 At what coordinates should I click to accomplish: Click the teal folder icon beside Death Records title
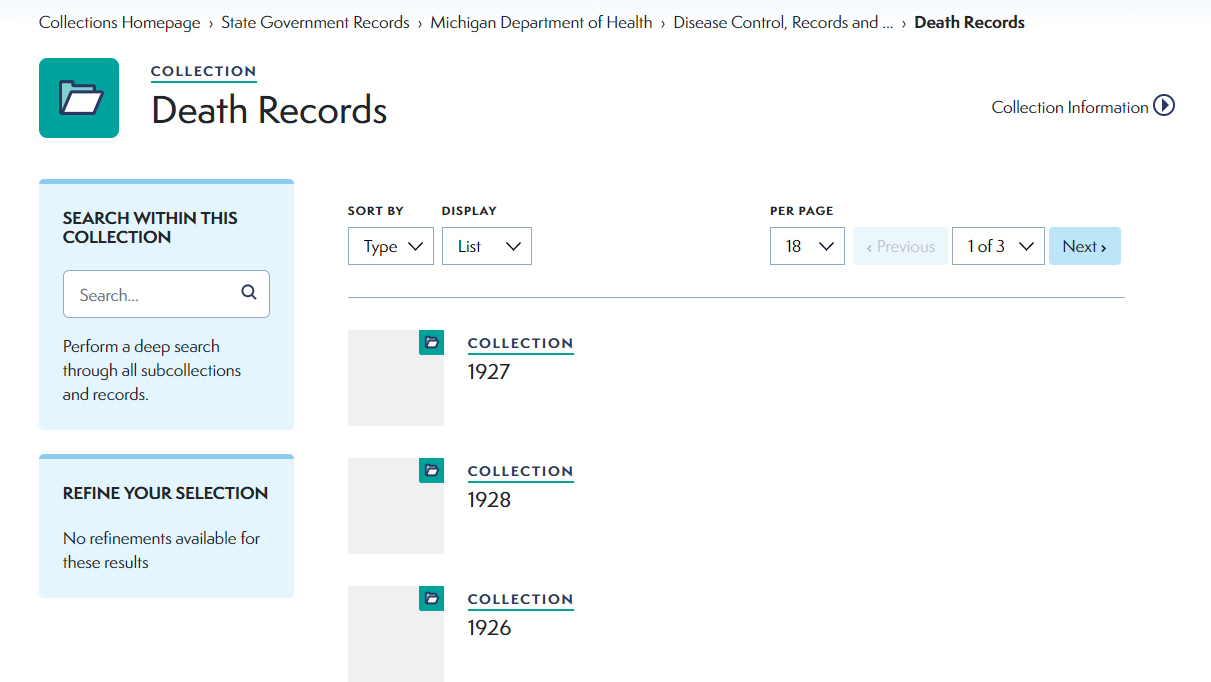[x=78, y=97]
